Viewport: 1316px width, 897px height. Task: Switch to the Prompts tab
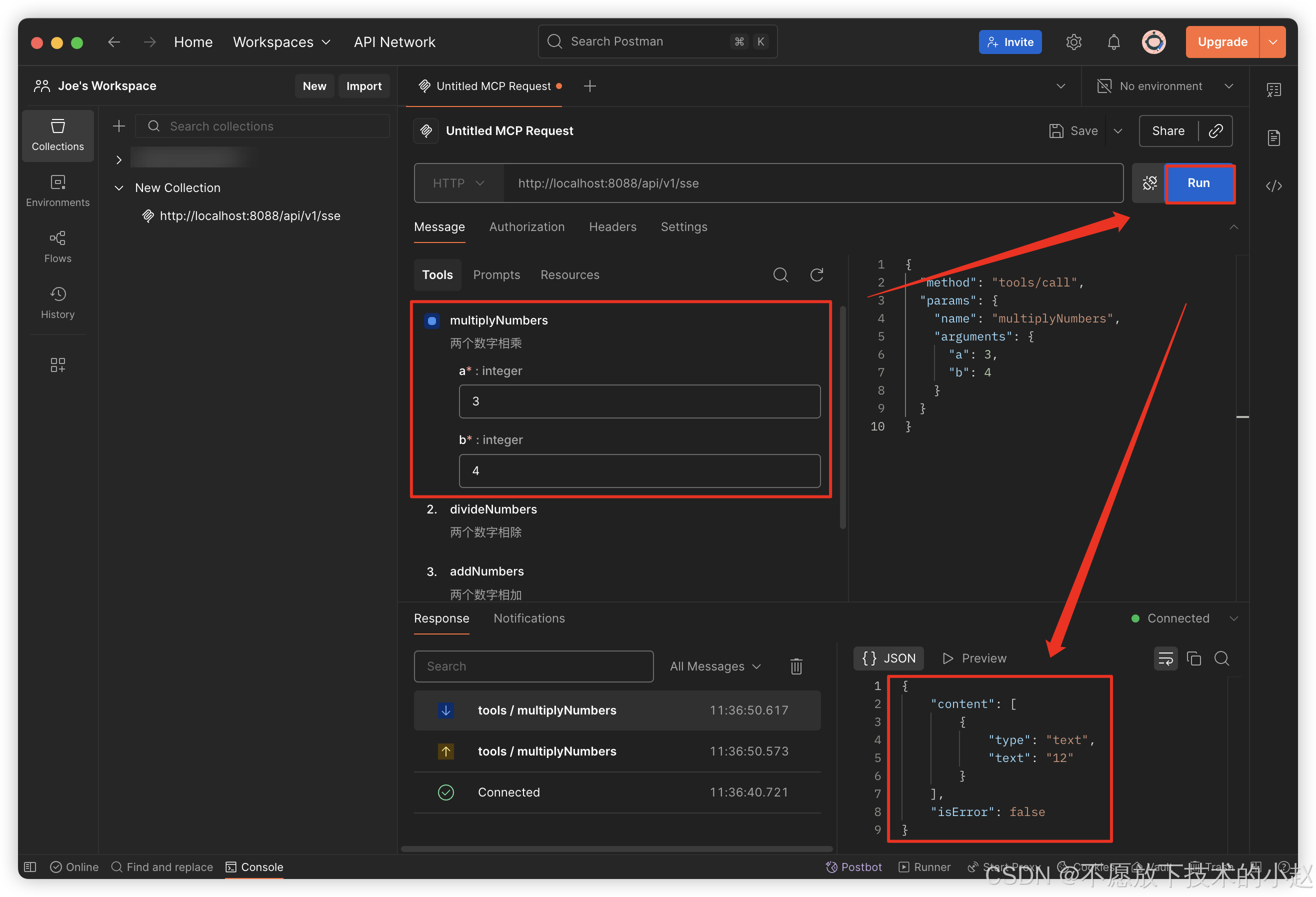coord(496,274)
